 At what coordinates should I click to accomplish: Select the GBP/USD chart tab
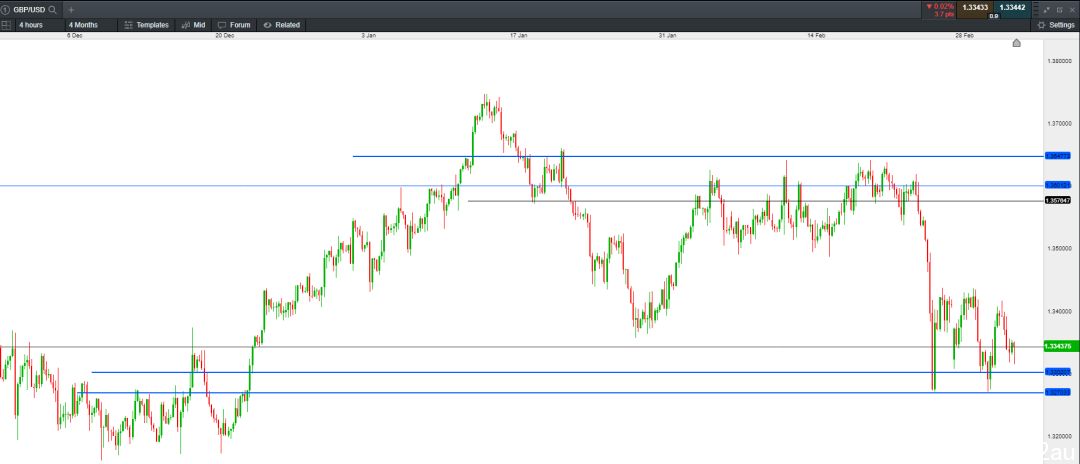29,10
